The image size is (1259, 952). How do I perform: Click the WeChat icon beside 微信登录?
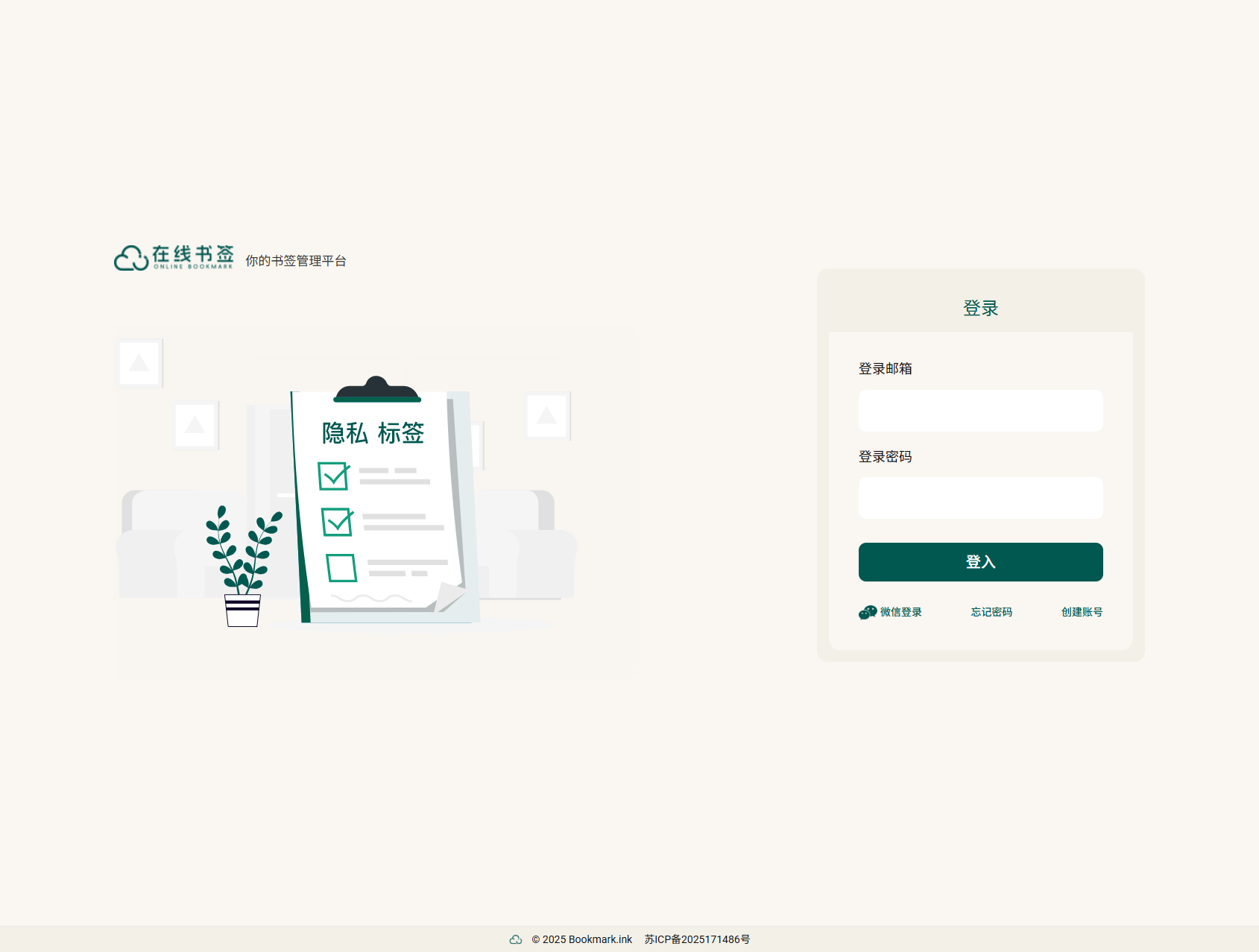[868, 612]
